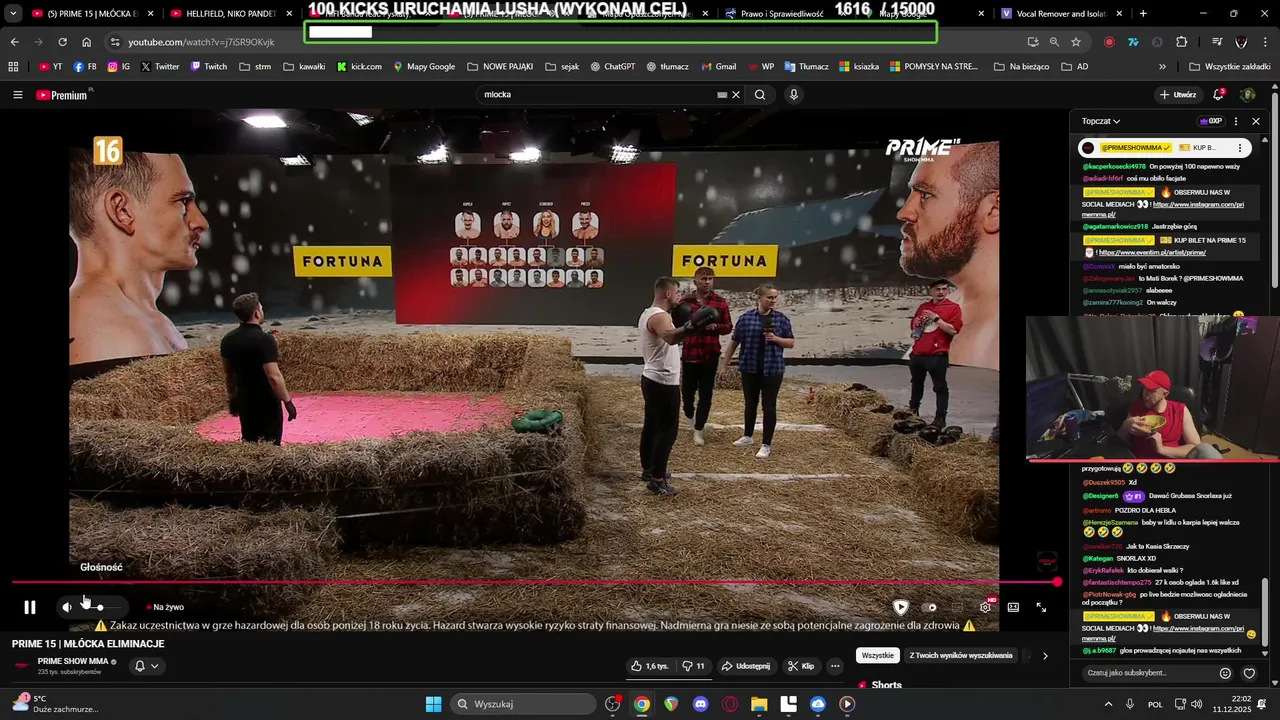Create a clip with Klip button

tap(801, 666)
